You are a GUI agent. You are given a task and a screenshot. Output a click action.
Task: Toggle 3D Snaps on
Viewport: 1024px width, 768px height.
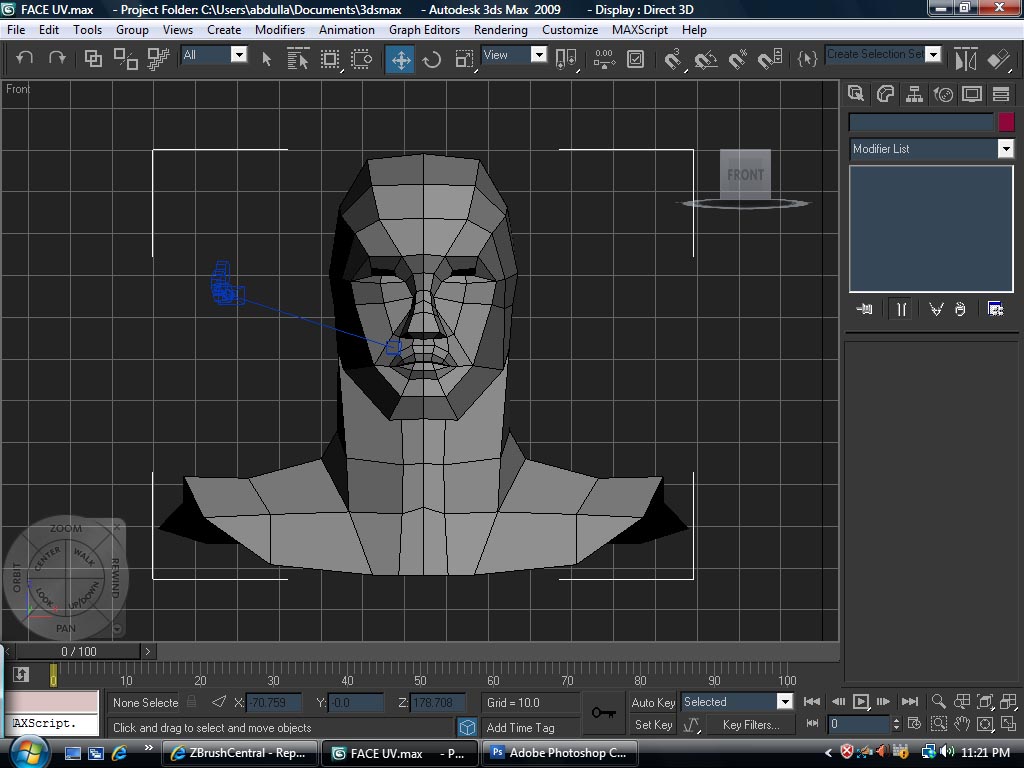pos(673,59)
